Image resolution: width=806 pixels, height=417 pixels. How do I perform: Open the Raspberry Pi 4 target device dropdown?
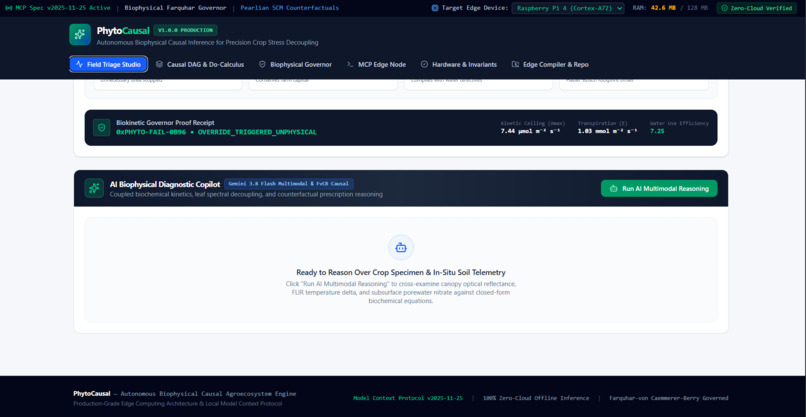click(568, 8)
